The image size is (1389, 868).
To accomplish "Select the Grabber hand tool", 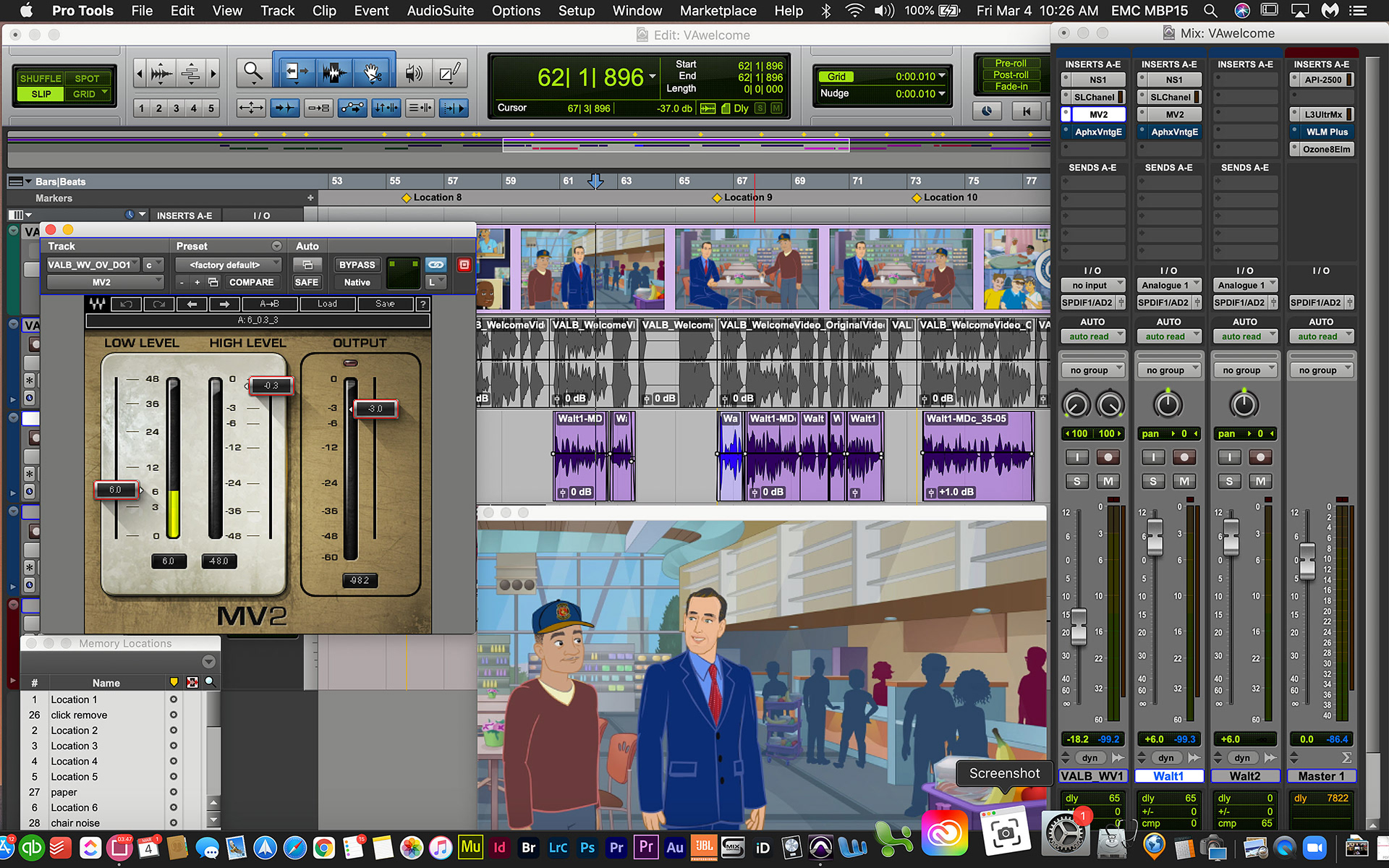I will coord(373,72).
